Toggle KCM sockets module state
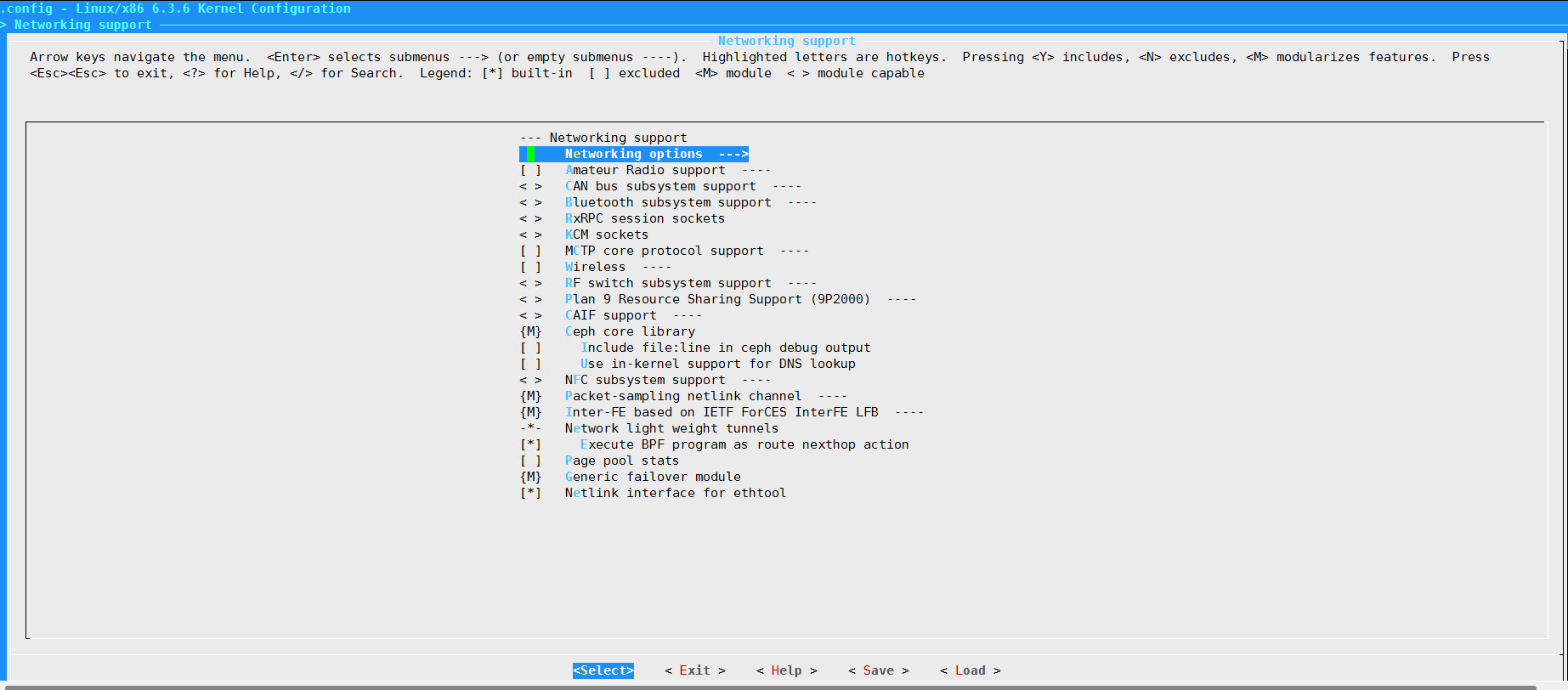 [x=530, y=235]
